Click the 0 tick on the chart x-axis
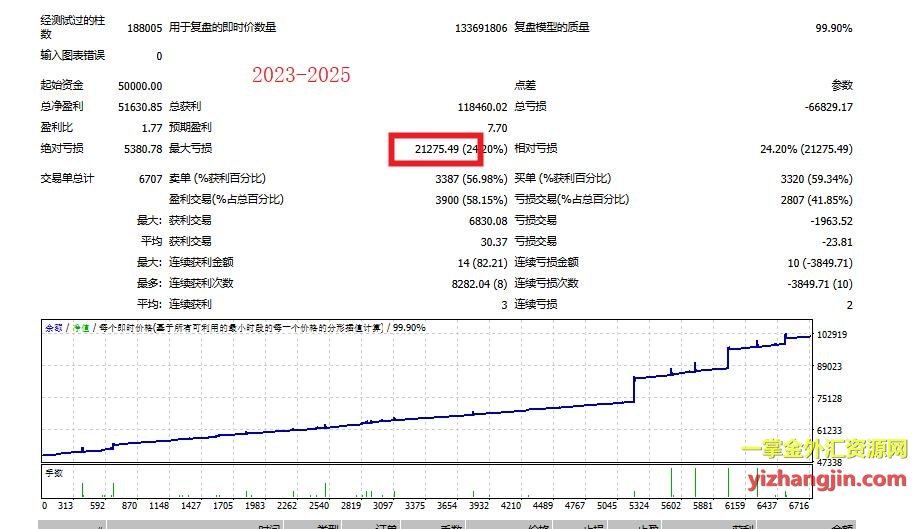923x529 pixels. tap(44, 505)
